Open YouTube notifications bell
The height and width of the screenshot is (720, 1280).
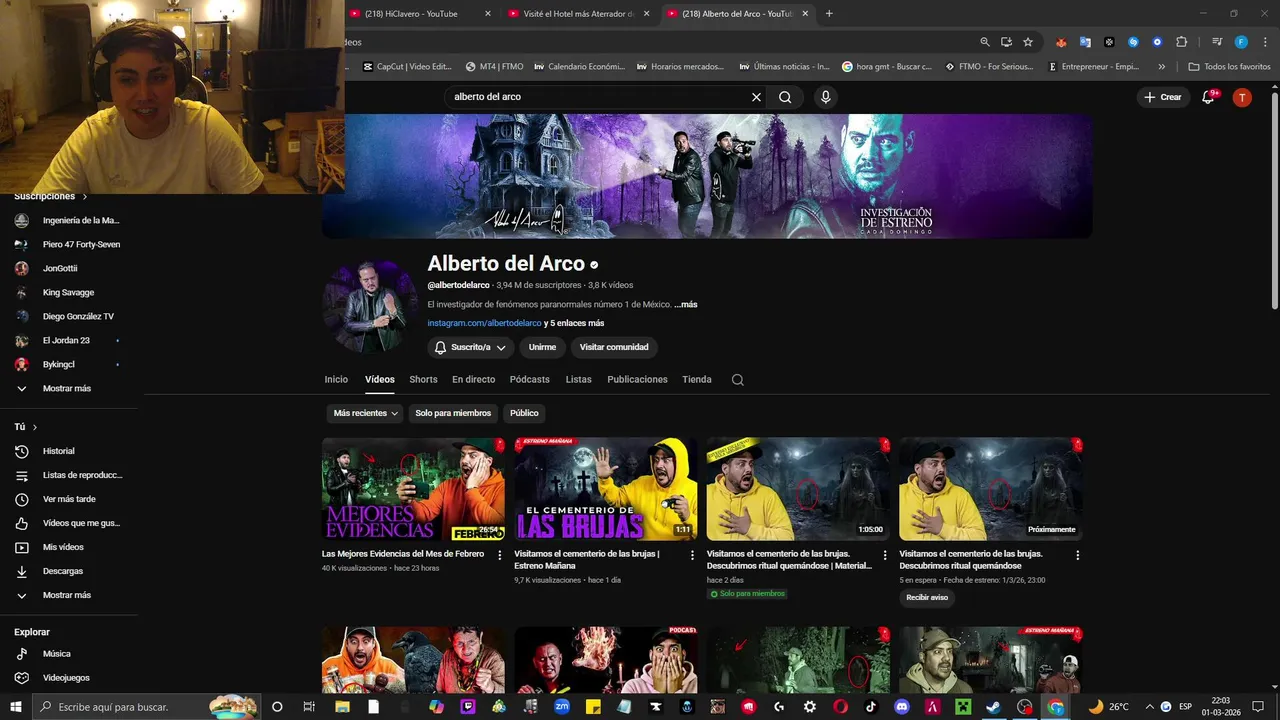[x=1208, y=97]
